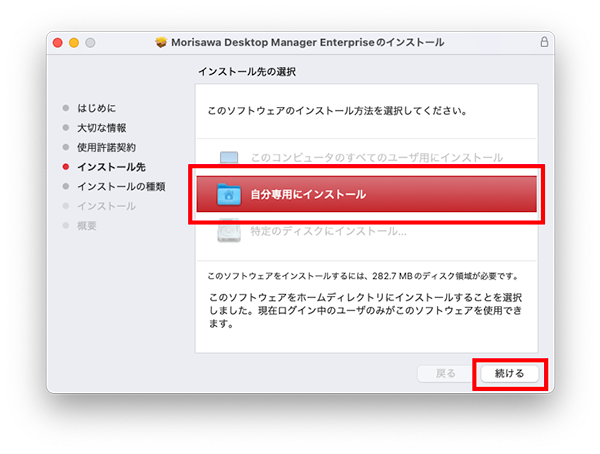This screenshot has height=454, width=600.
Task: Select the はじめに step
Action: coord(96,108)
